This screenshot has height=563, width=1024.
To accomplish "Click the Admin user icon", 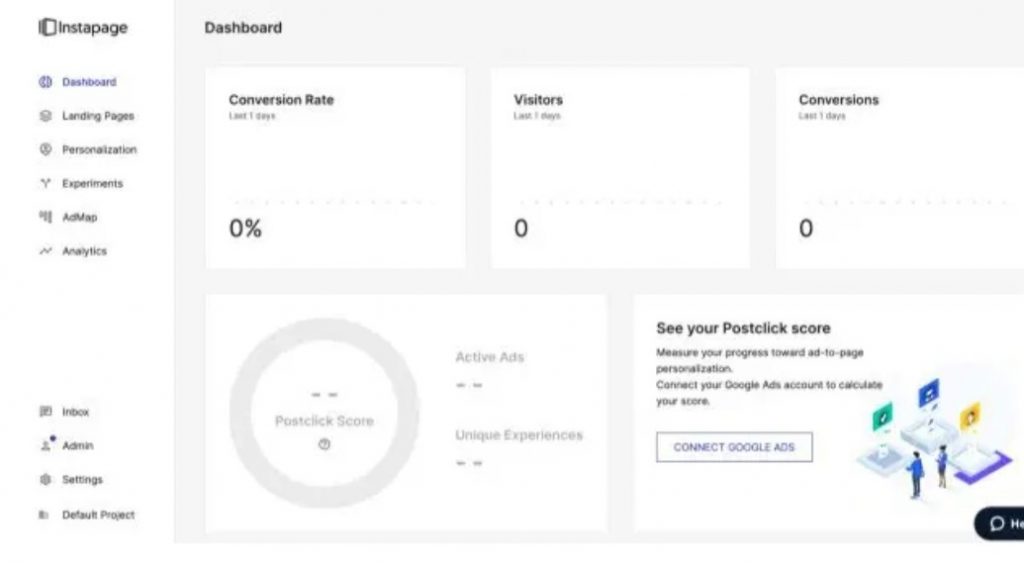I will coord(45,446).
